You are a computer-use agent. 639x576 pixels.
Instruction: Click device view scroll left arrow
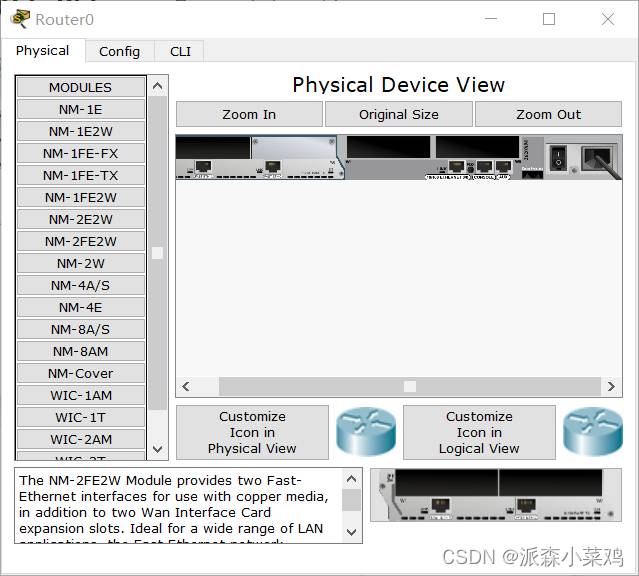(186, 386)
